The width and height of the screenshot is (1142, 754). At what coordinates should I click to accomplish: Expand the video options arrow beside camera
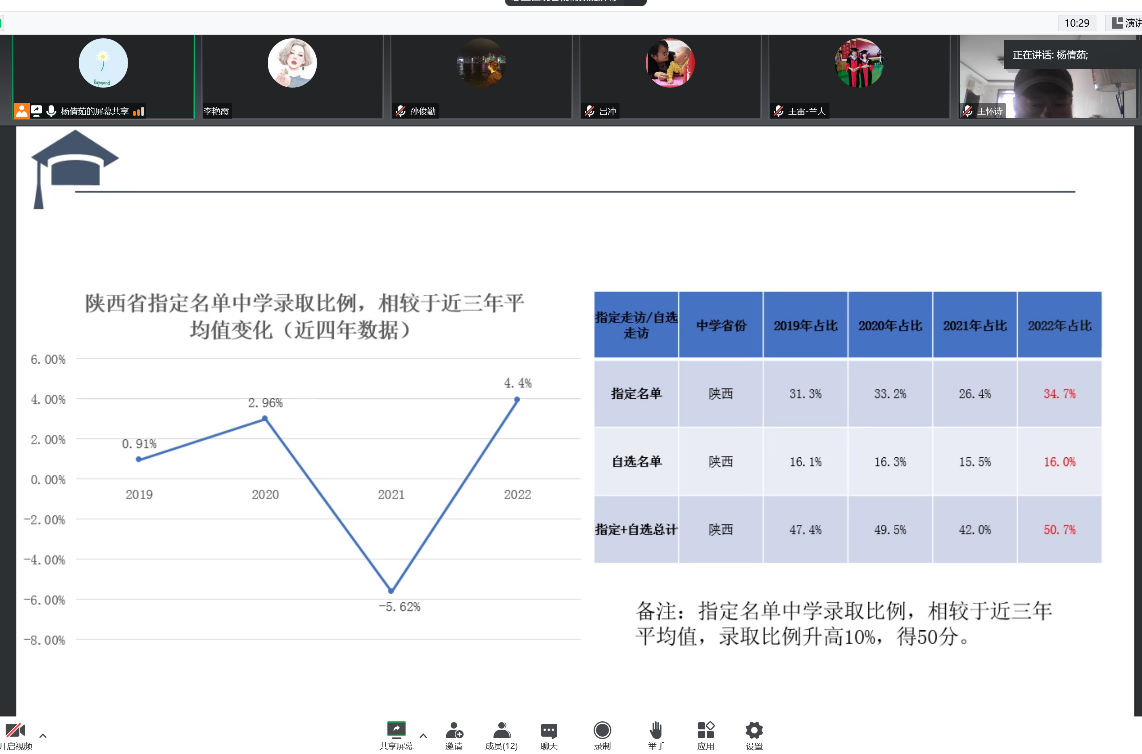tap(42, 735)
